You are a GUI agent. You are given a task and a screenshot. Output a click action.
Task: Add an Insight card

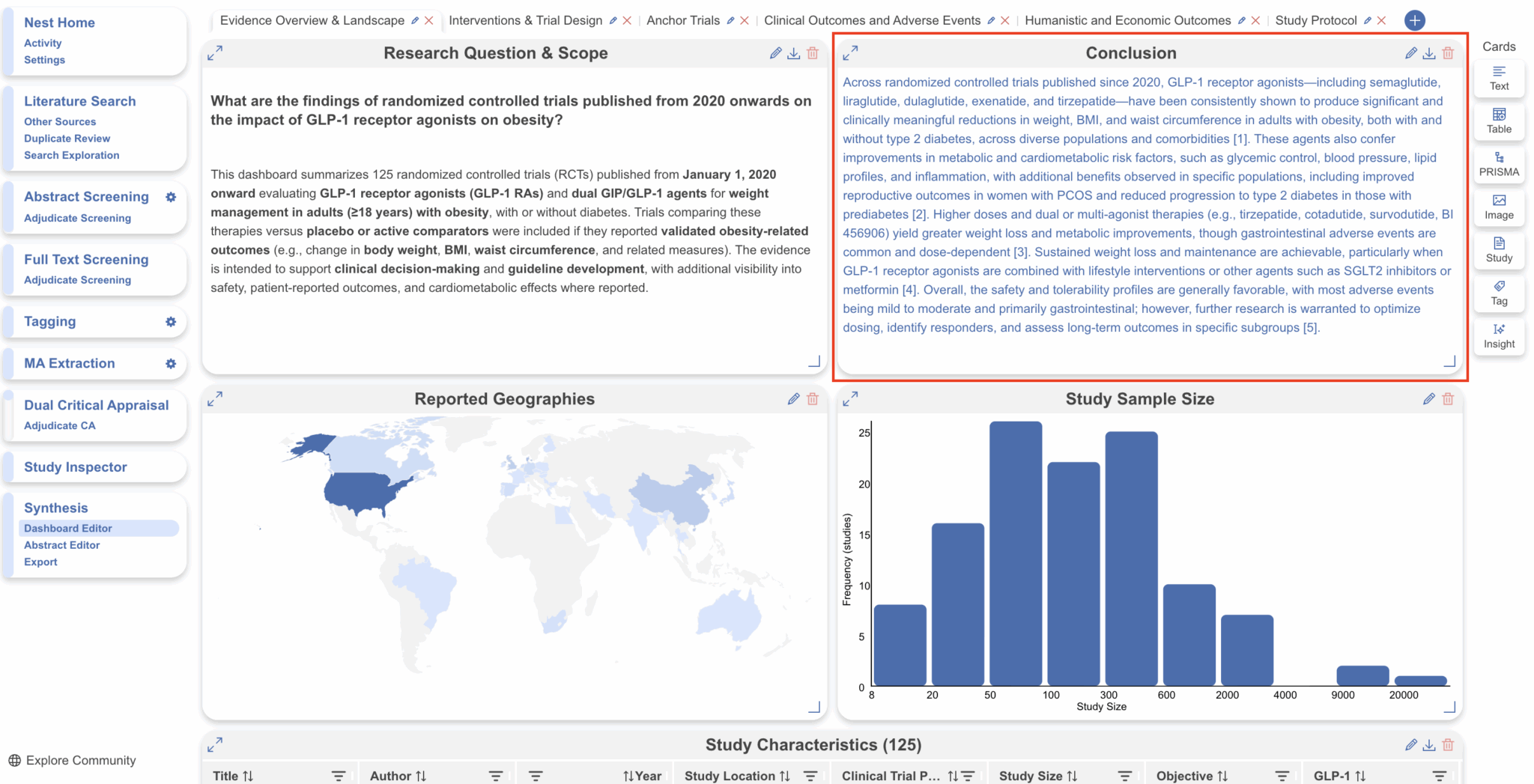click(x=1499, y=336)
